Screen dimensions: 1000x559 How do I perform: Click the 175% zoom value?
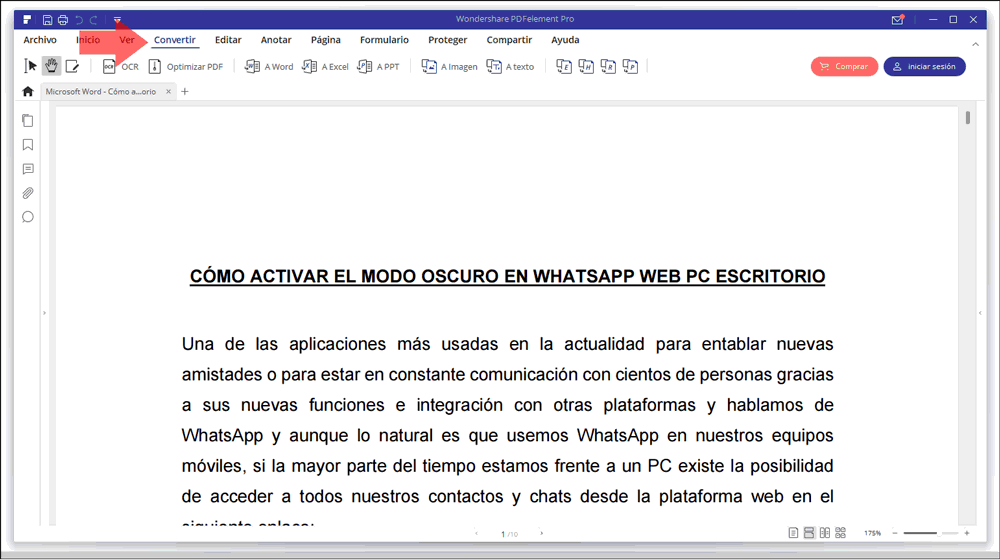pos(872,533)
